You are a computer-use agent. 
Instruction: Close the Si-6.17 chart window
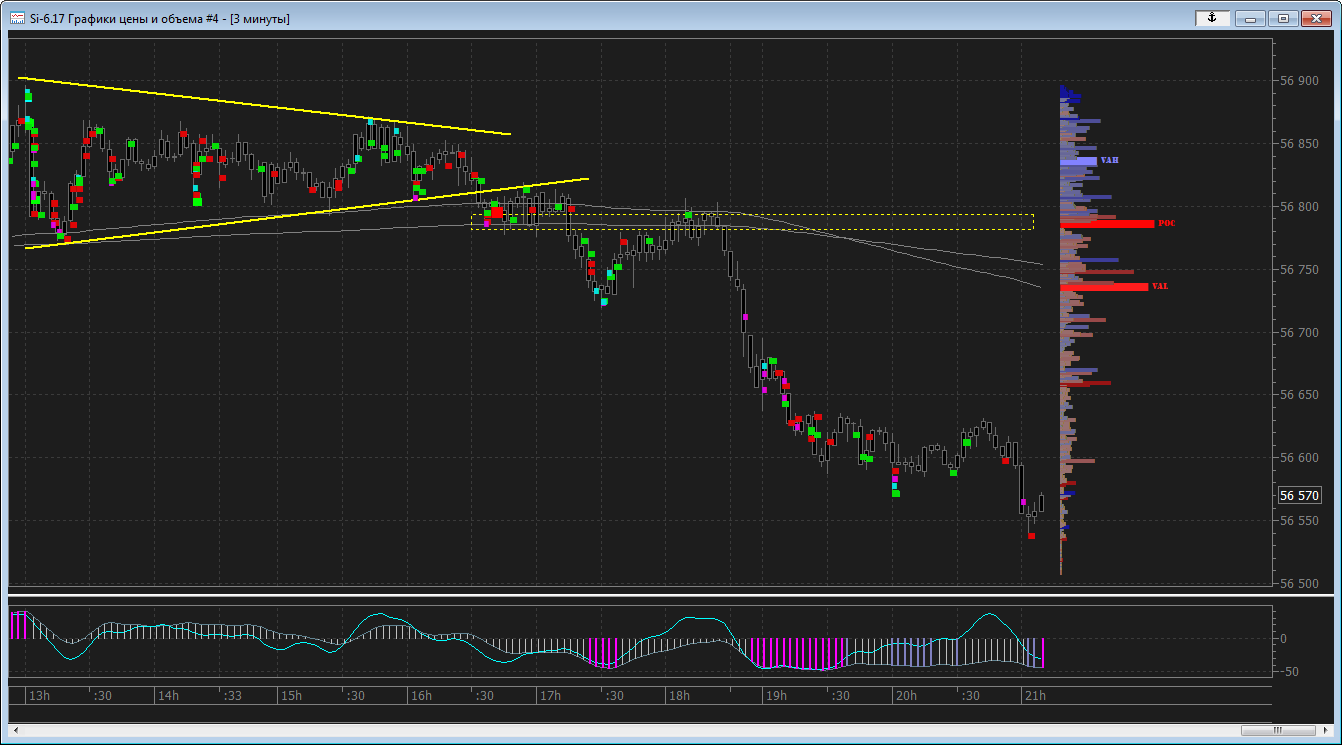(x=1316, y=18)
